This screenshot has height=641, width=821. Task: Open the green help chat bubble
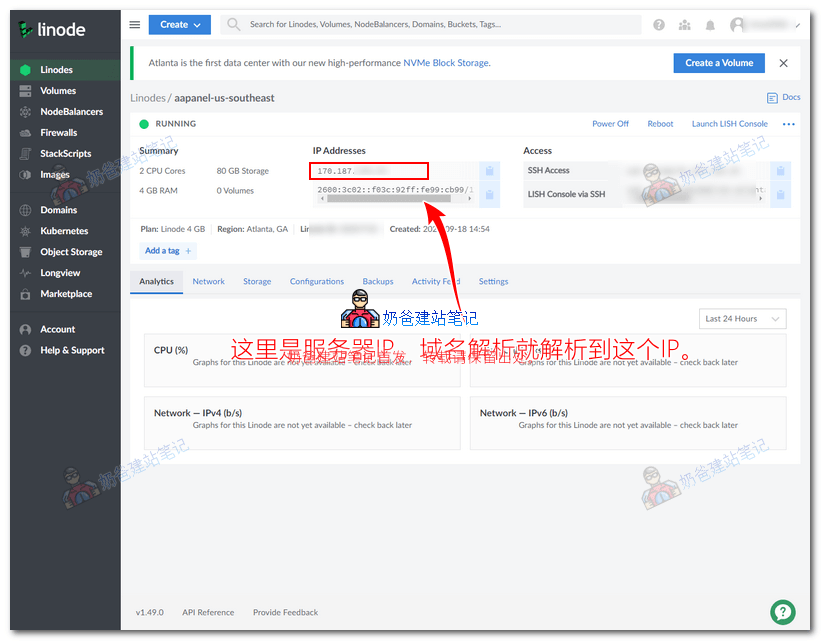point(782,612)
